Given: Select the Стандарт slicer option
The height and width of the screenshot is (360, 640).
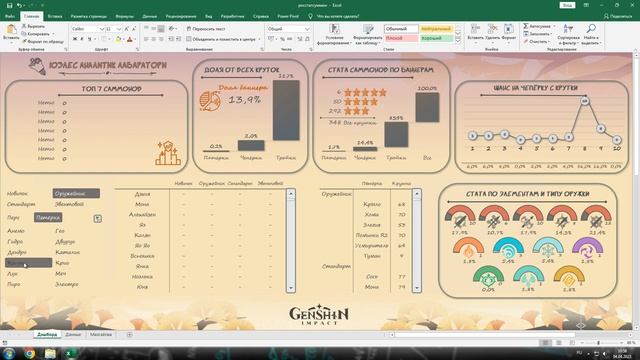Looking at the screenshot, I should pos(21,204).
